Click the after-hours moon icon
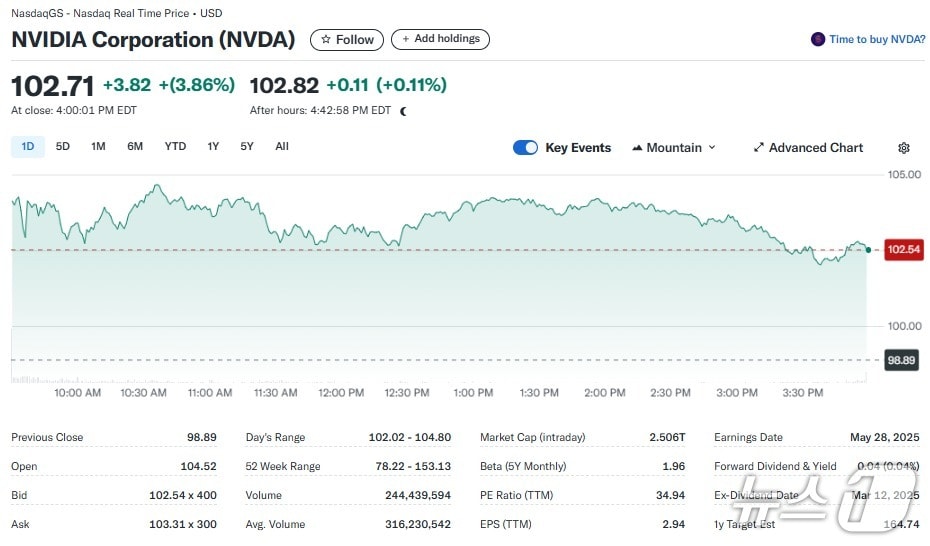Screen dimensions: 930x546 coord(404,111)
